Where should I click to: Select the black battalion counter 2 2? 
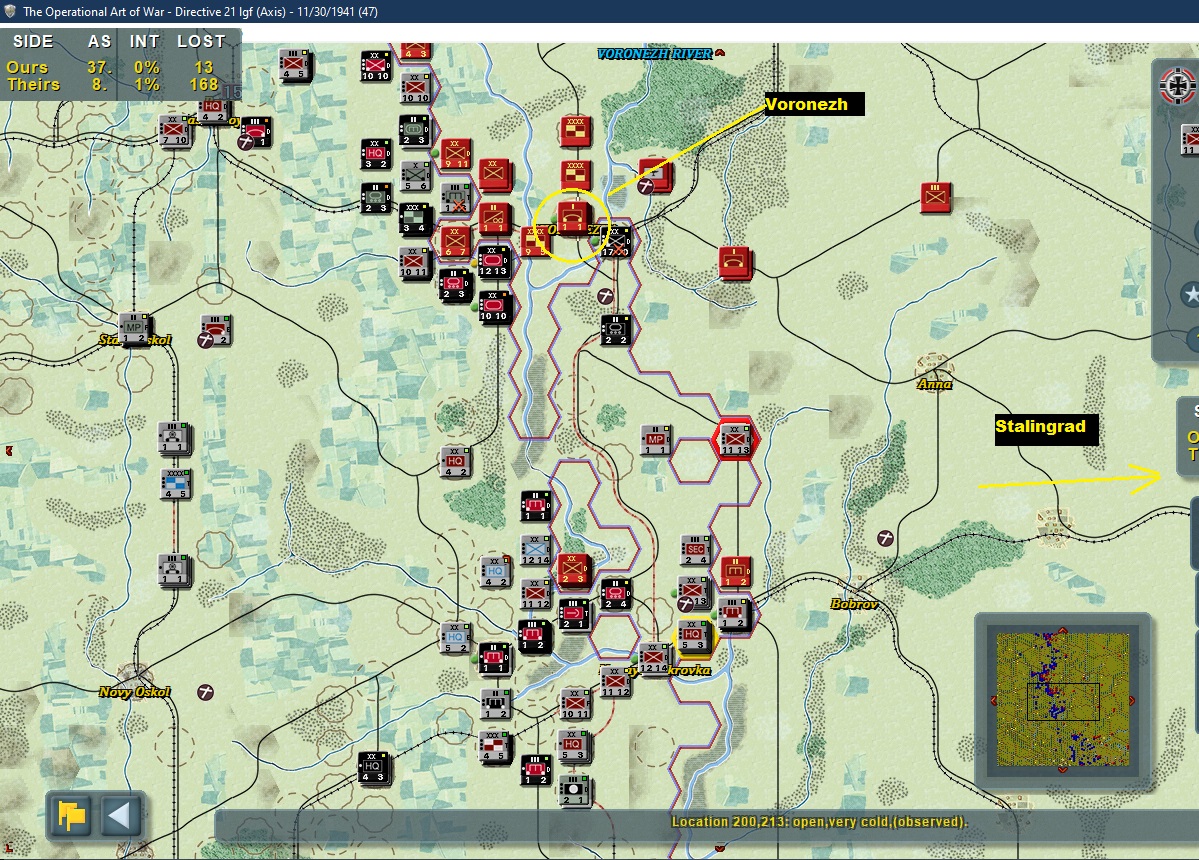[616, 329]
